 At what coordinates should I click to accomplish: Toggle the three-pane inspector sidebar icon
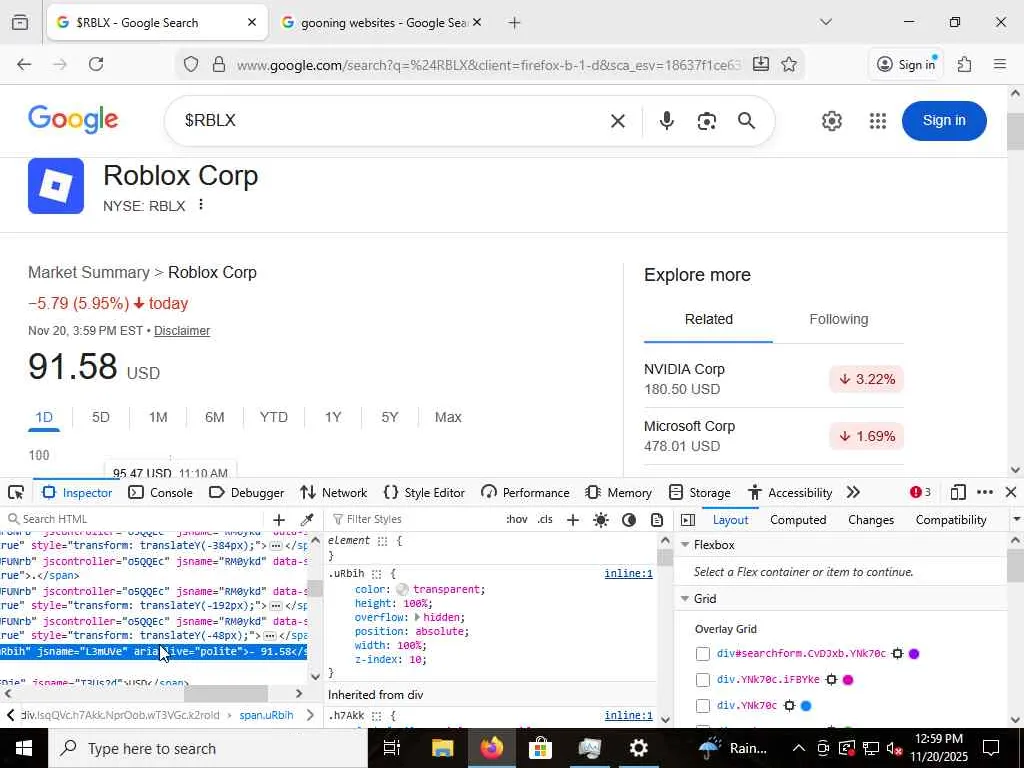(688, 520)
